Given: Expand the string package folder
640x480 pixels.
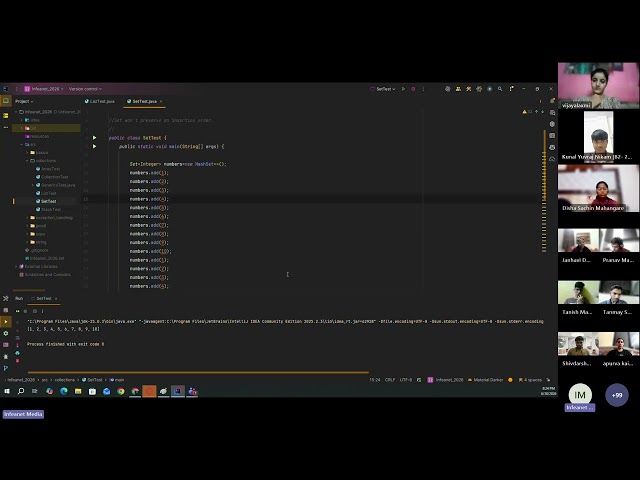Looking at the screenshot, I should [x=28, y=242].
